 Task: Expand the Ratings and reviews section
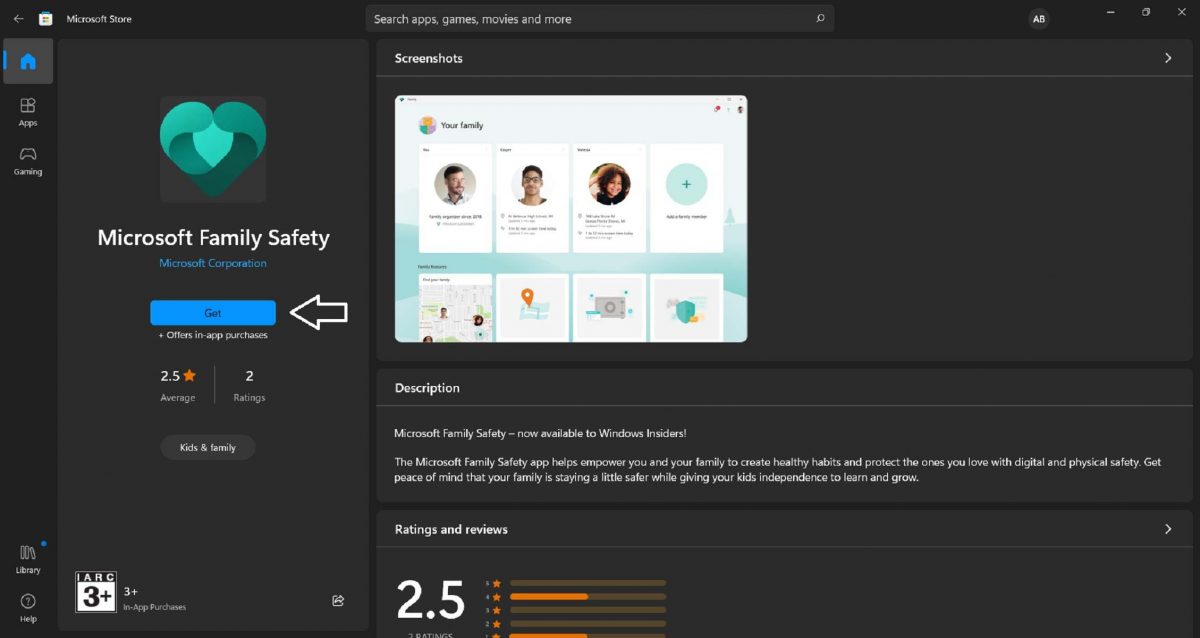(1167, 529)
